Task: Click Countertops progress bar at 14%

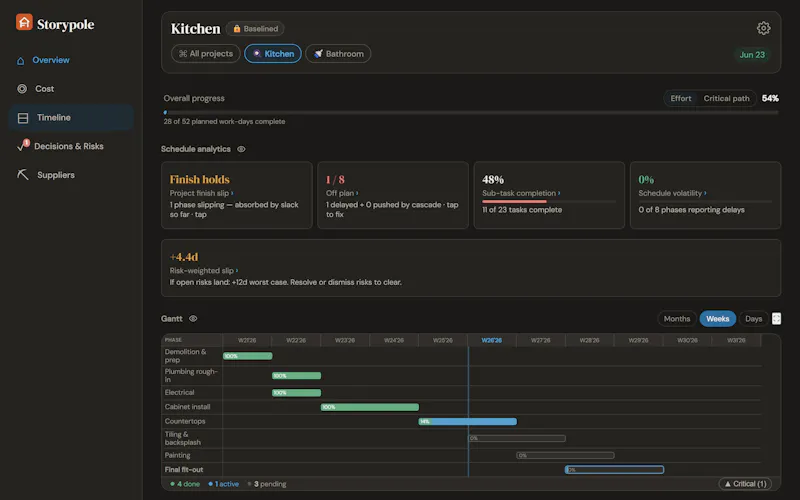Action: [x=468, y=421]
